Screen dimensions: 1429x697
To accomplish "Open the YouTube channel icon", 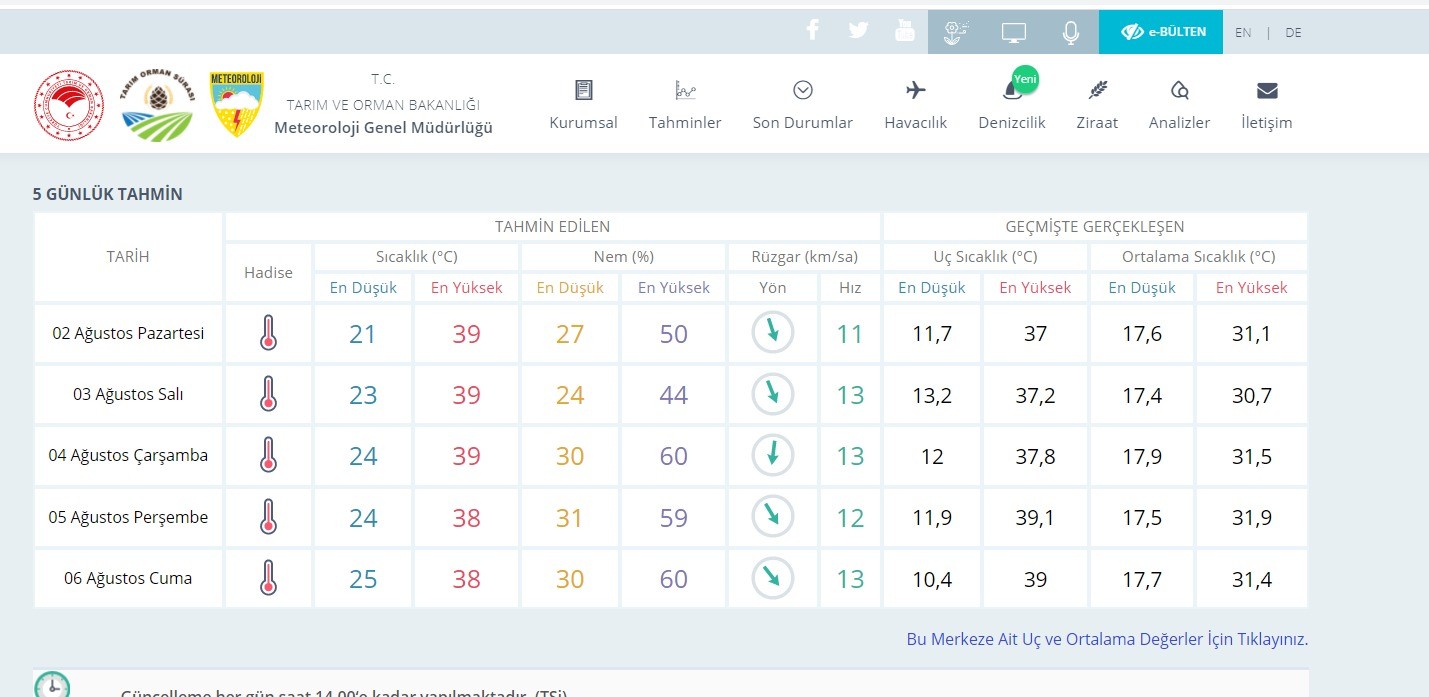I will point(905,31).
